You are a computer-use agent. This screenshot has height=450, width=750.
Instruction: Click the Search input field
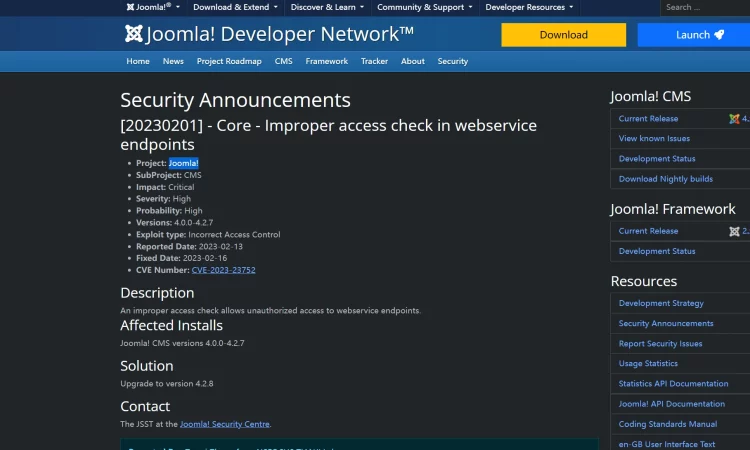[705, 7]
